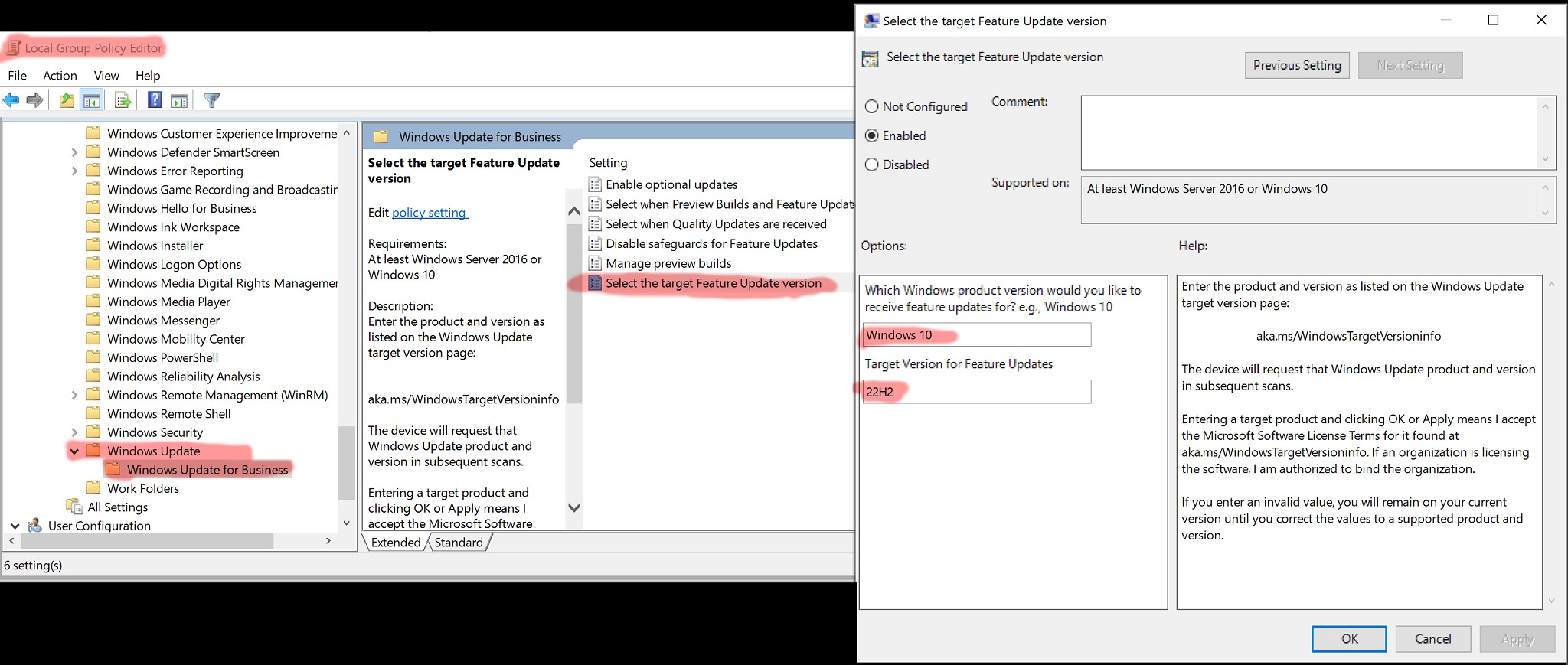Click the Windows Media Player folder icon
The width and height of the screenshot is (1568, 665).
coord(93,301)
